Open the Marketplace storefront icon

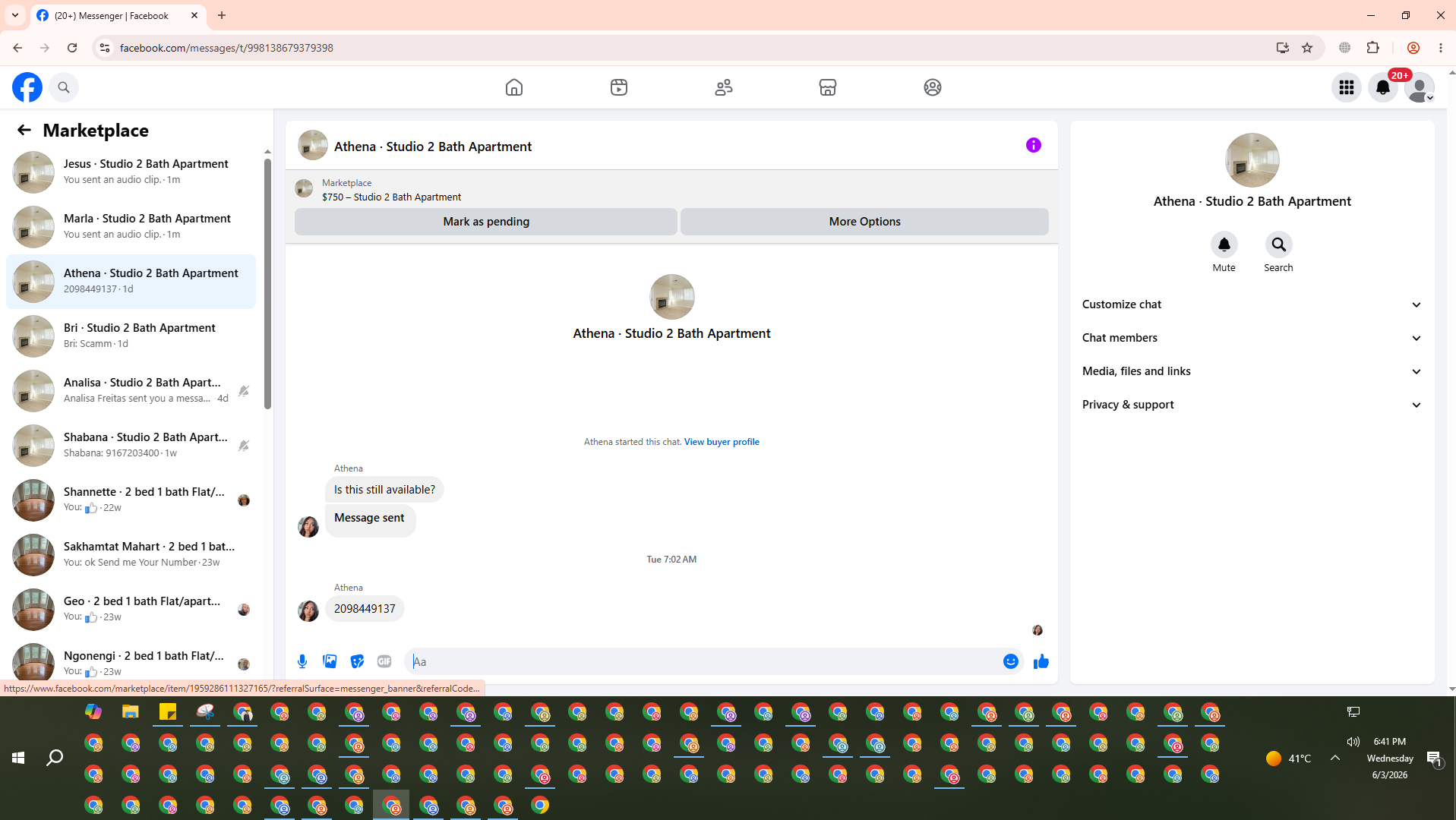coord(828,87)
